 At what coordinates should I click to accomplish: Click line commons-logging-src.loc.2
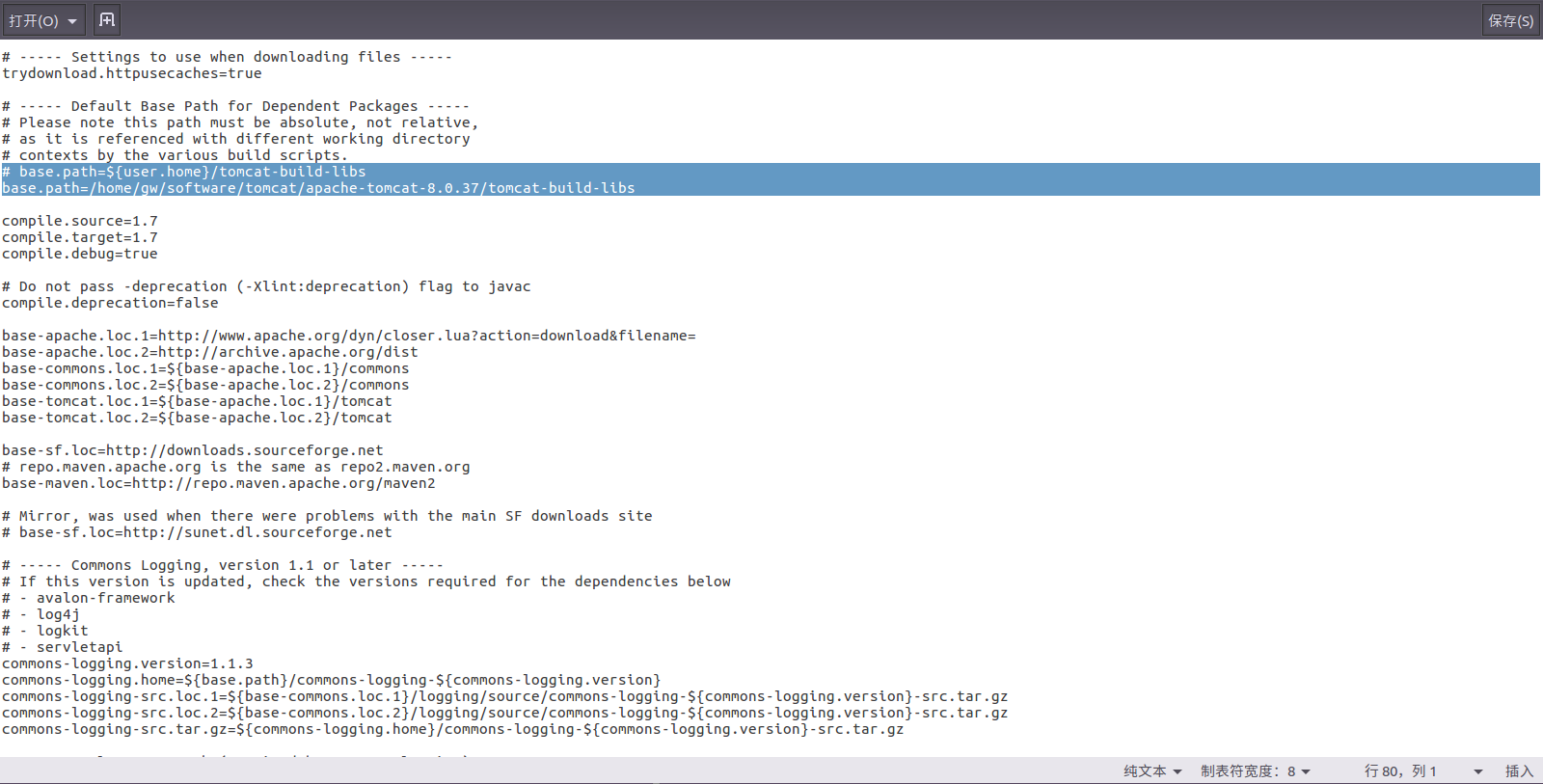505,713
